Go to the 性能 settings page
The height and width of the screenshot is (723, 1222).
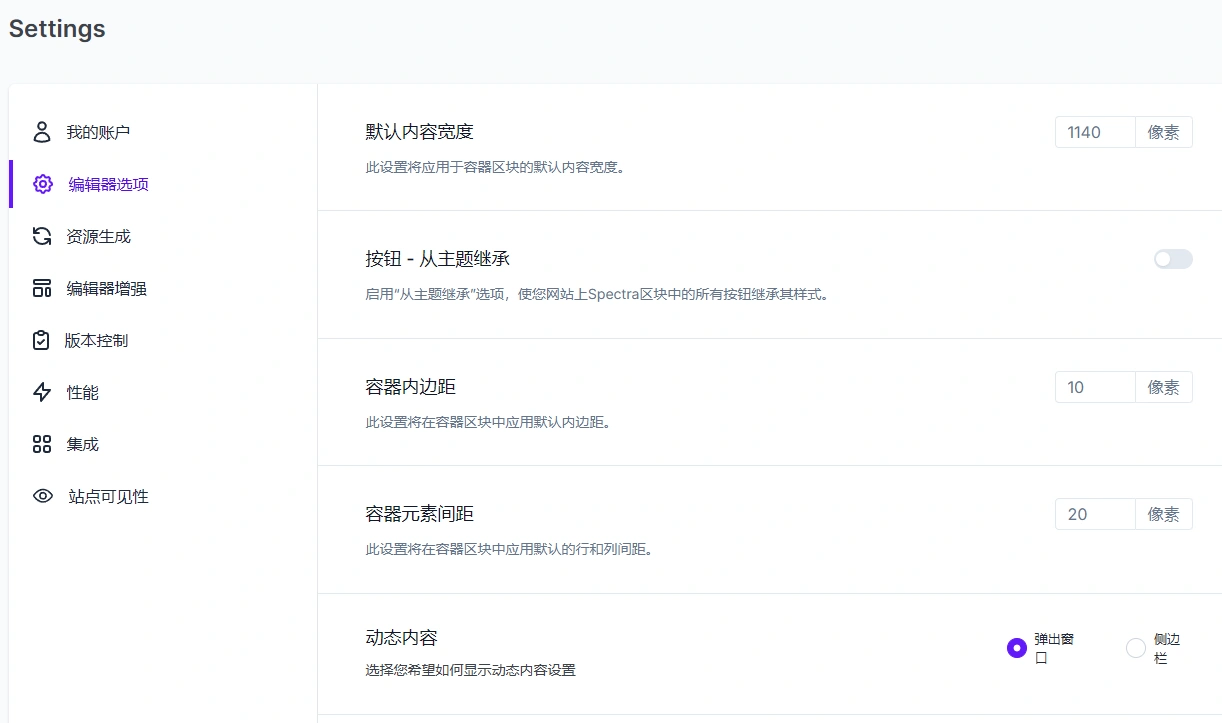pyautogui.click(x=80, y=392)
